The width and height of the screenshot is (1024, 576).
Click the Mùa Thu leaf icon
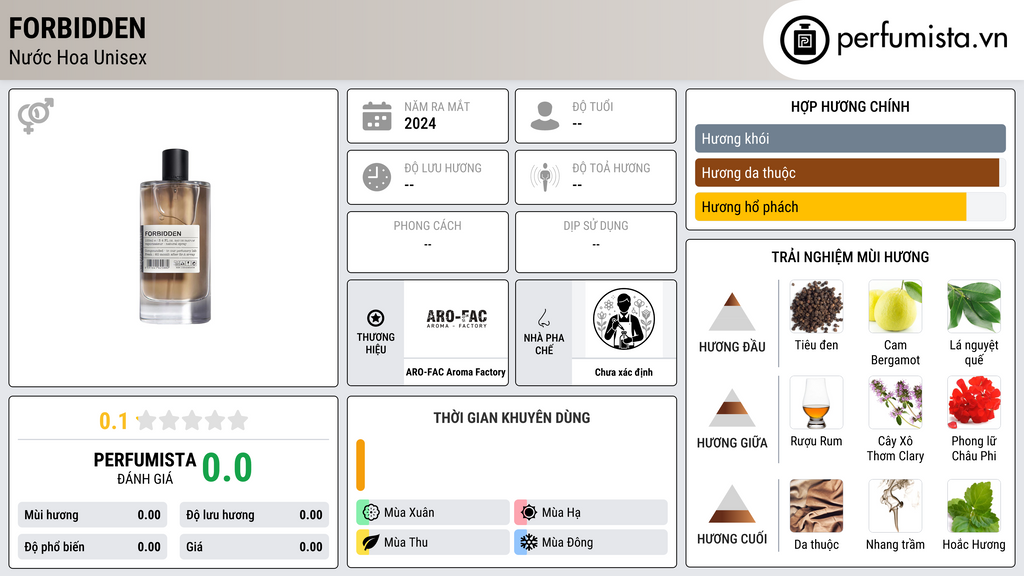click(371, 542)
